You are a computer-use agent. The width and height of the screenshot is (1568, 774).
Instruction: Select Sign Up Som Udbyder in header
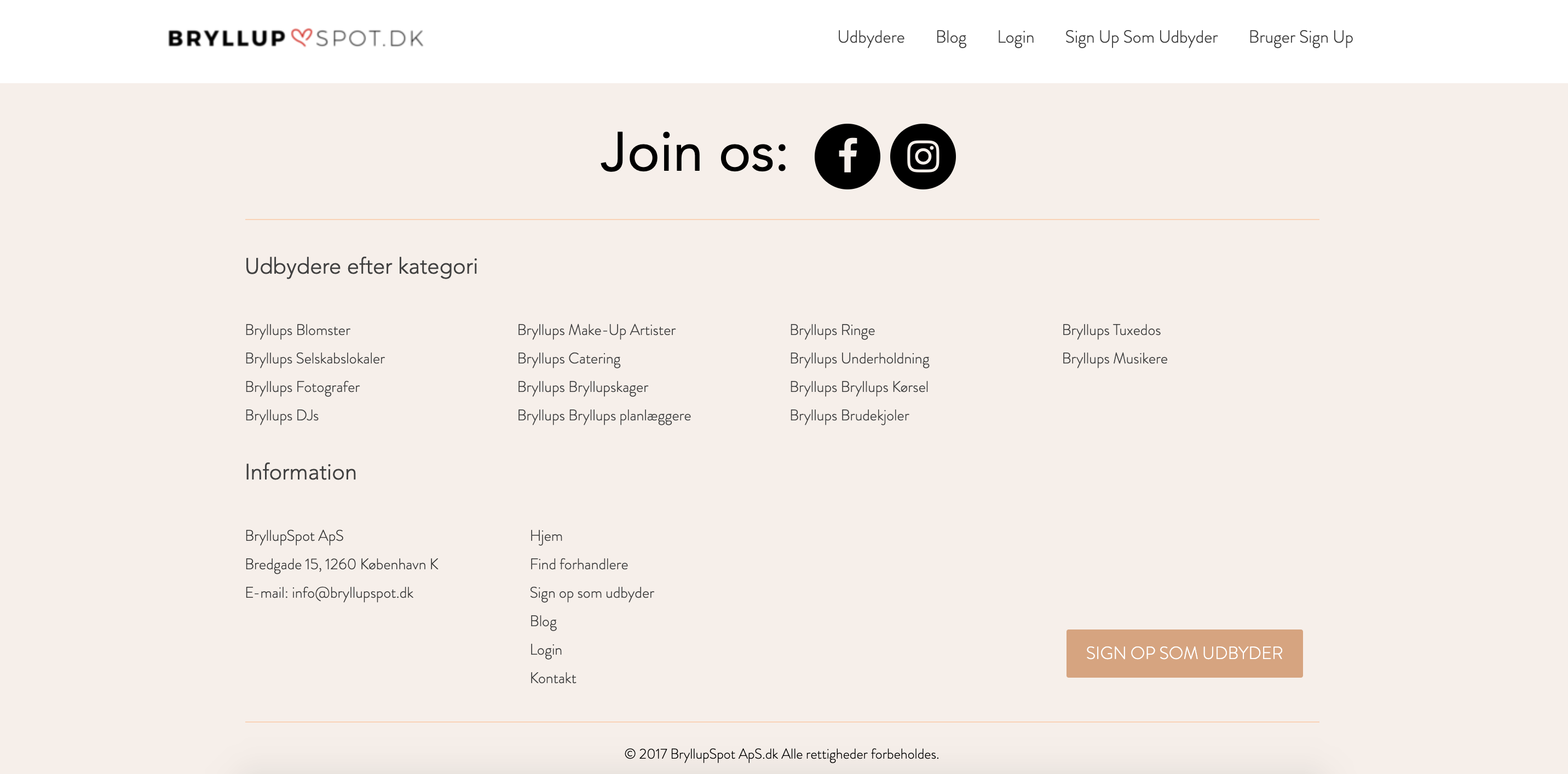(x=1141, y=37)
